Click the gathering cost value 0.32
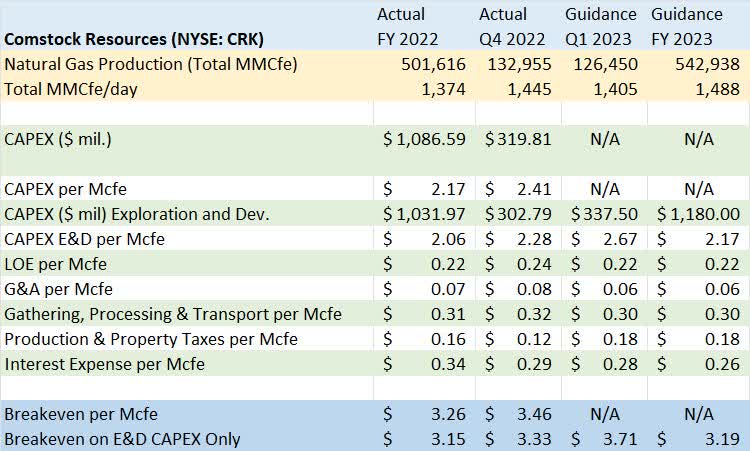This screenshot has width=750, height=451. pos(534,314)
